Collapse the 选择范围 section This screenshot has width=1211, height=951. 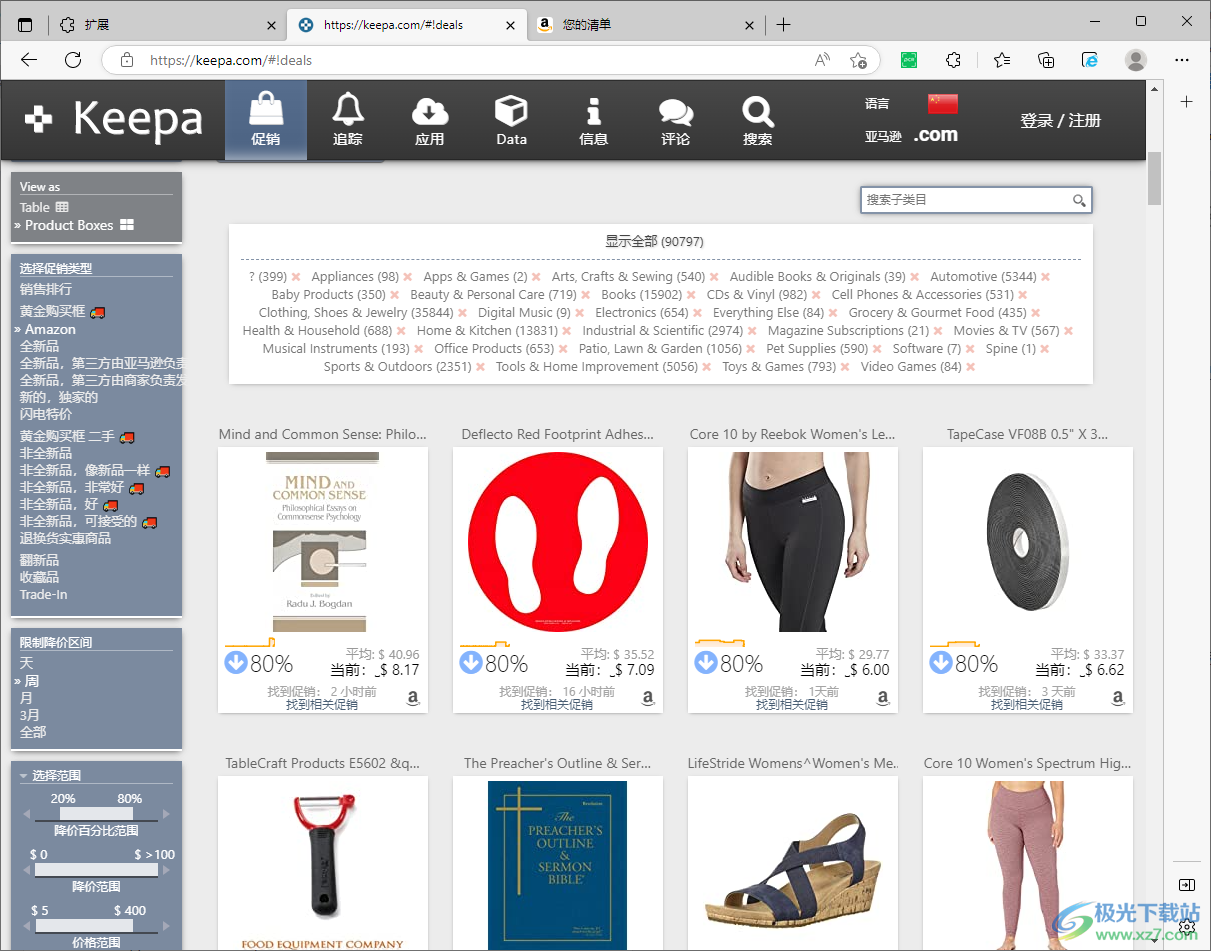tap(50, 775)
